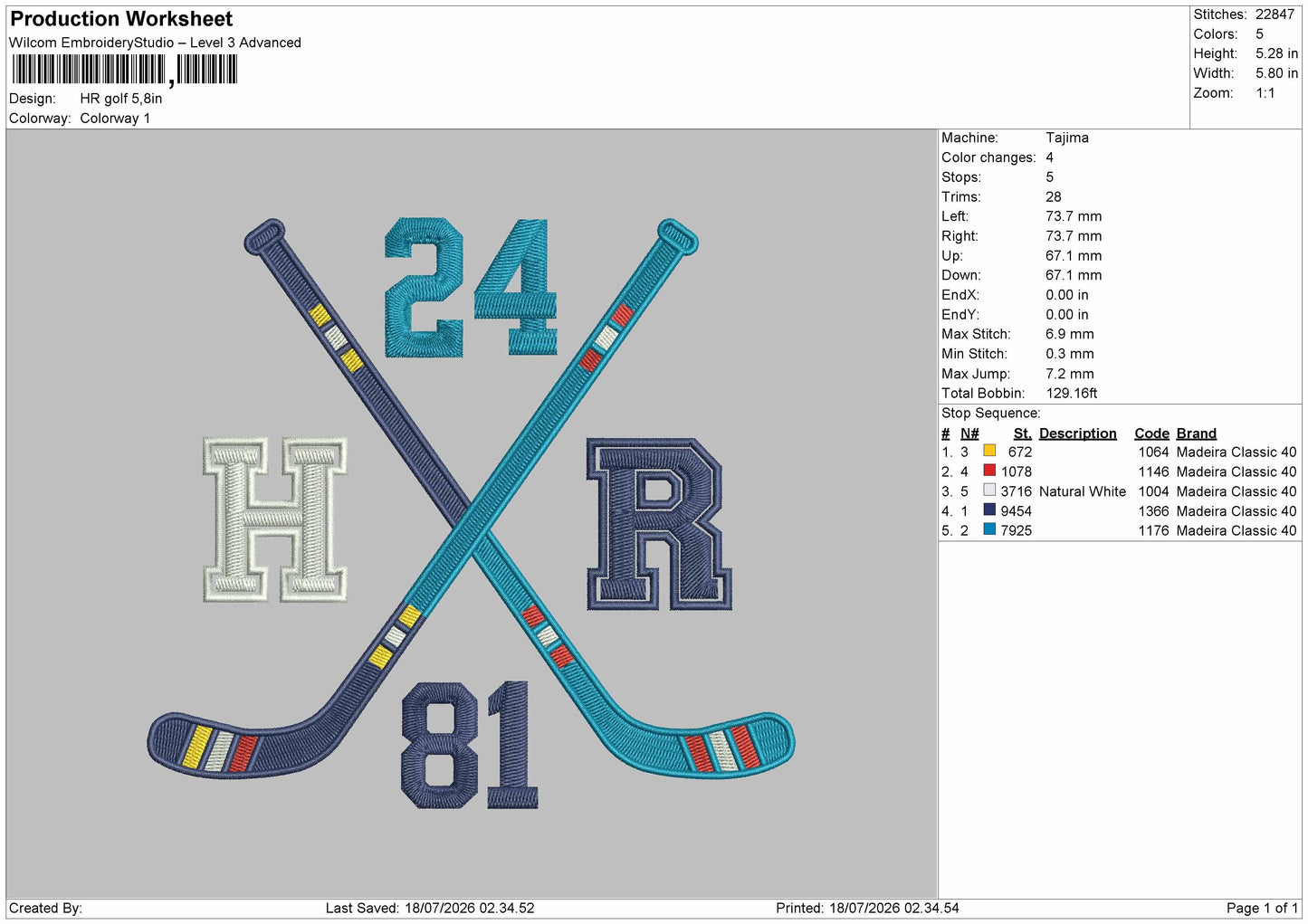Image resolution: width=1308 pixels, height=924 pixels.
Task: Click the Max Stitch value 6.9 mm
Action: click(1070, 334)
